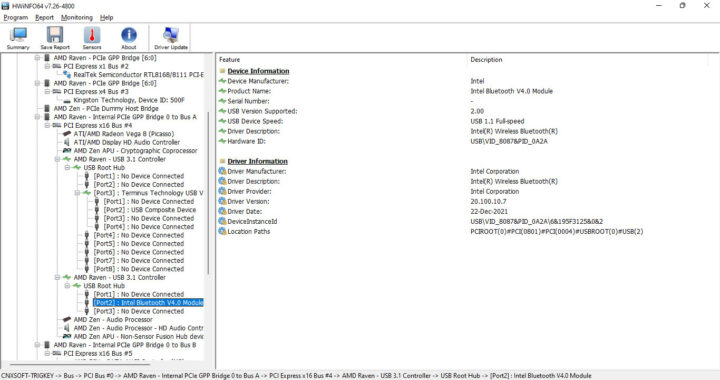Screen dimensions: 720x380
Task: Select Port2 USB Composite Device entry
Action: 150,210
